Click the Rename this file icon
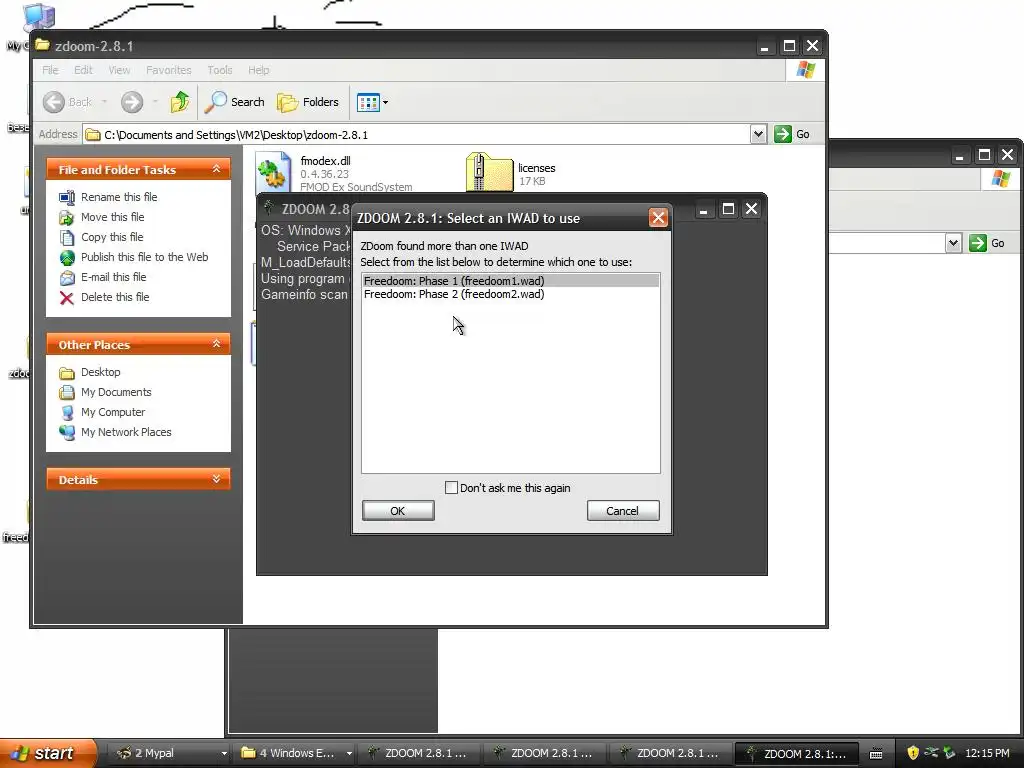This screenshot has height=768, width=1024. coord(67,197)
